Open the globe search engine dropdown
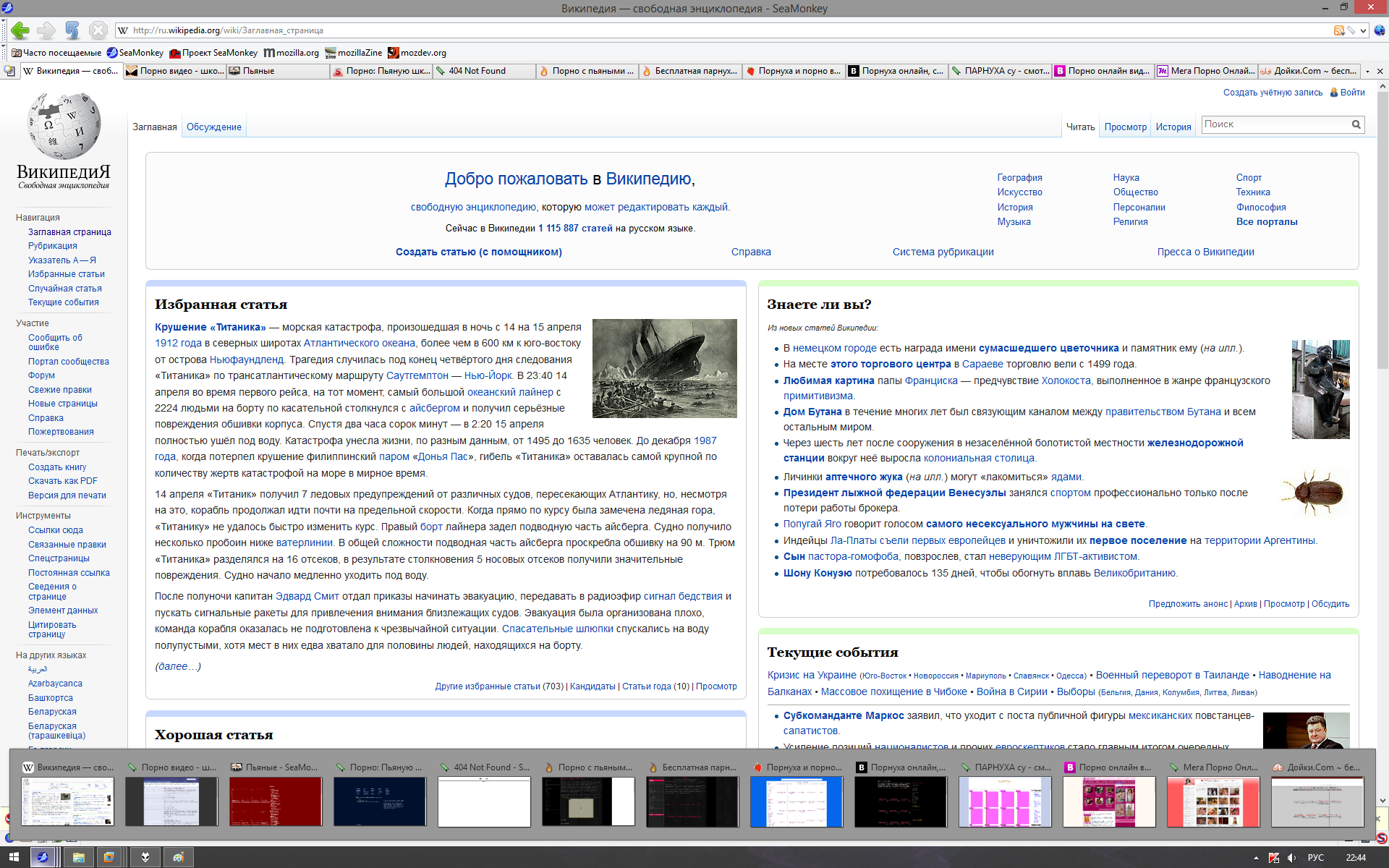This screenshot has height=868, width=1389. [x=1379, y=30]
